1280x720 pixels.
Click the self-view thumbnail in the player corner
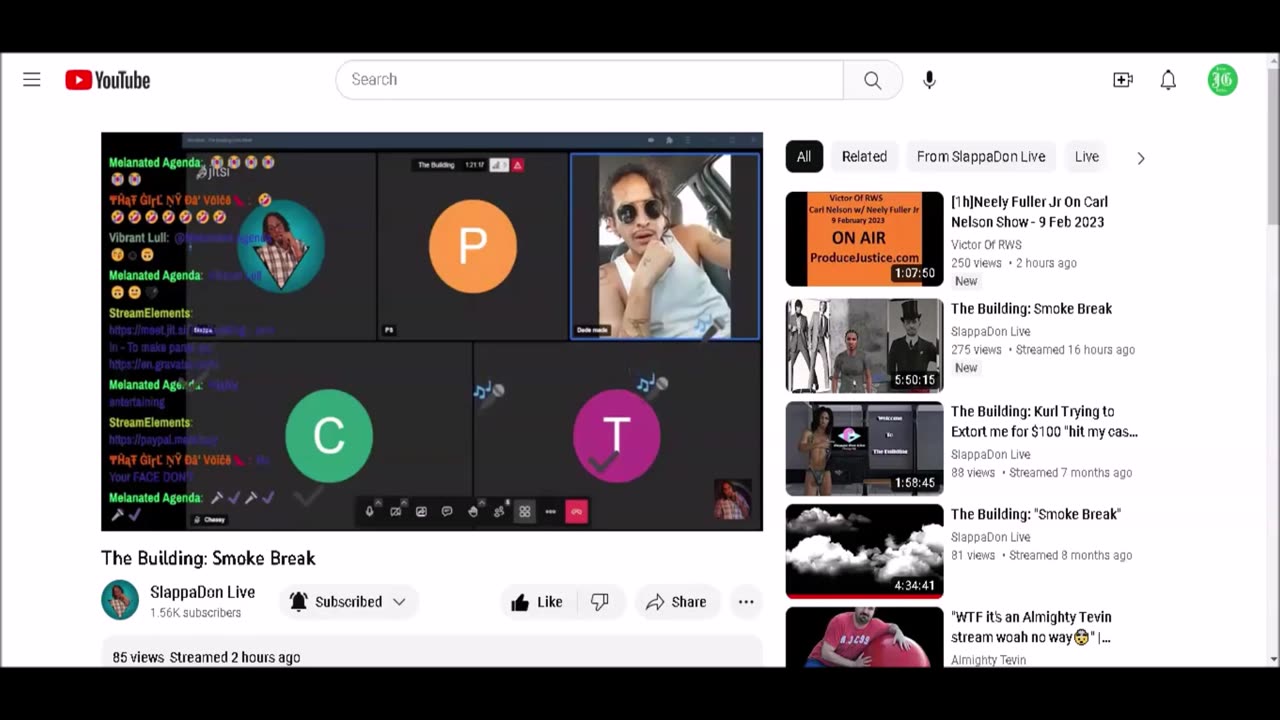click(731, 500)
